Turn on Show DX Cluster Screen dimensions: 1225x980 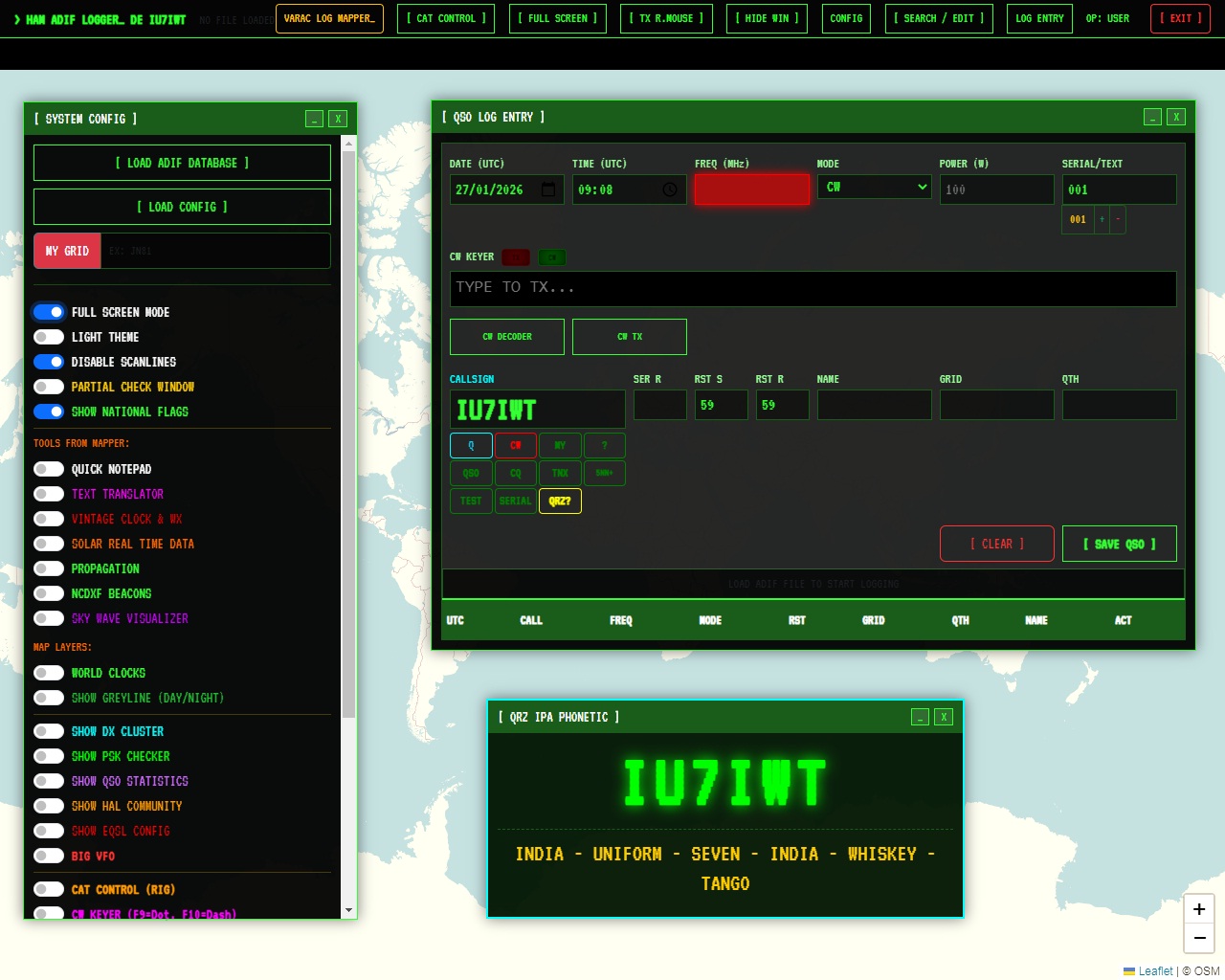[49, 731]
